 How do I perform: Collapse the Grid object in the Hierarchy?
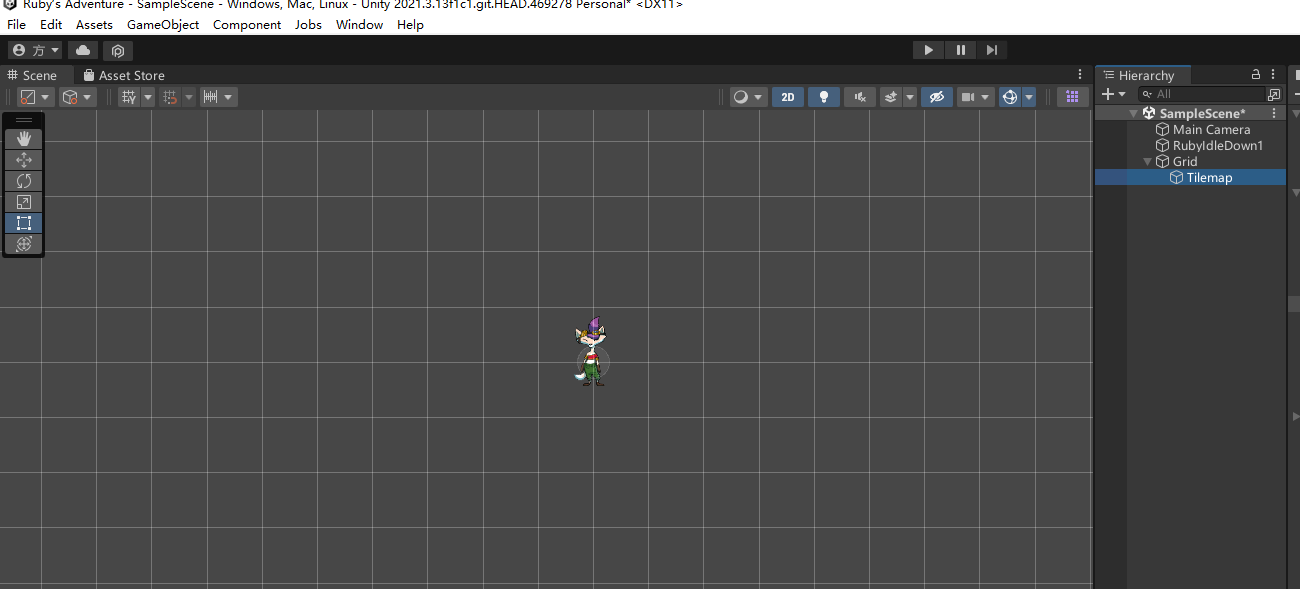[1147, 161]
